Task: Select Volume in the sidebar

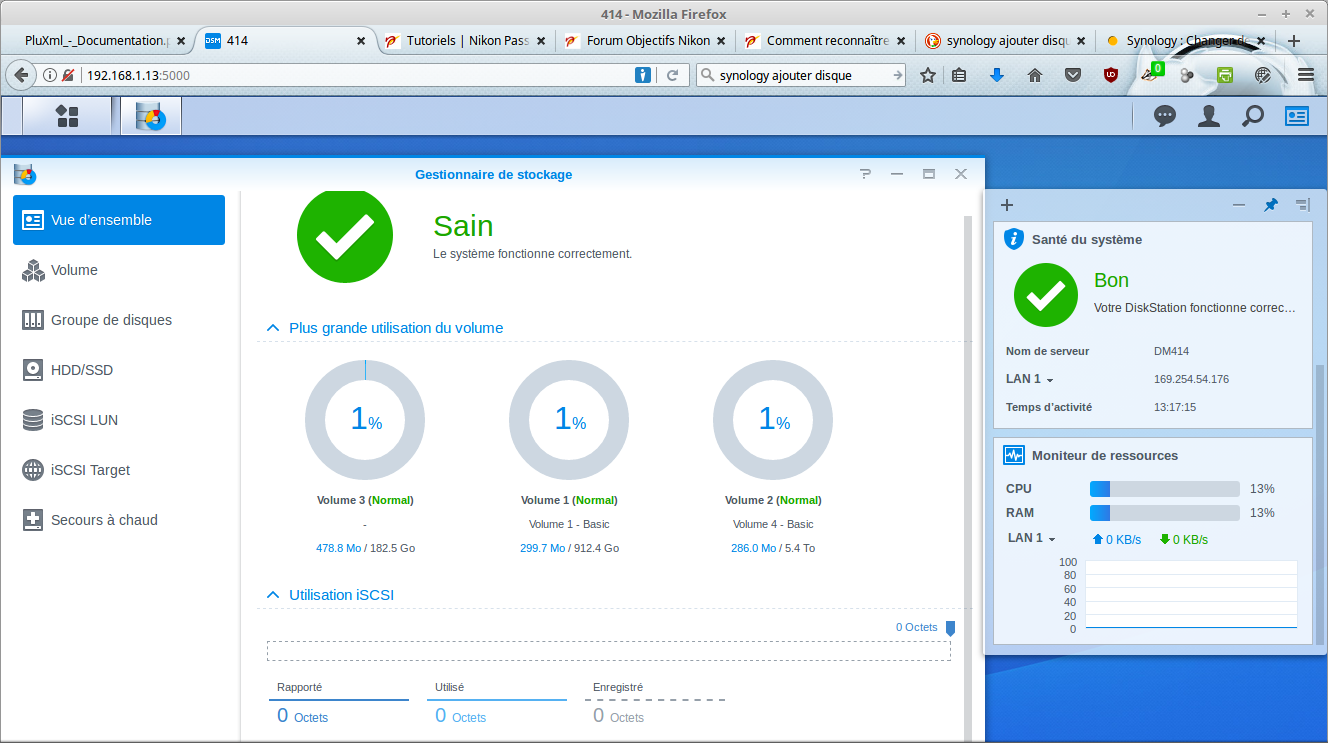Action: pyautogui.click(x=74, y=270)
